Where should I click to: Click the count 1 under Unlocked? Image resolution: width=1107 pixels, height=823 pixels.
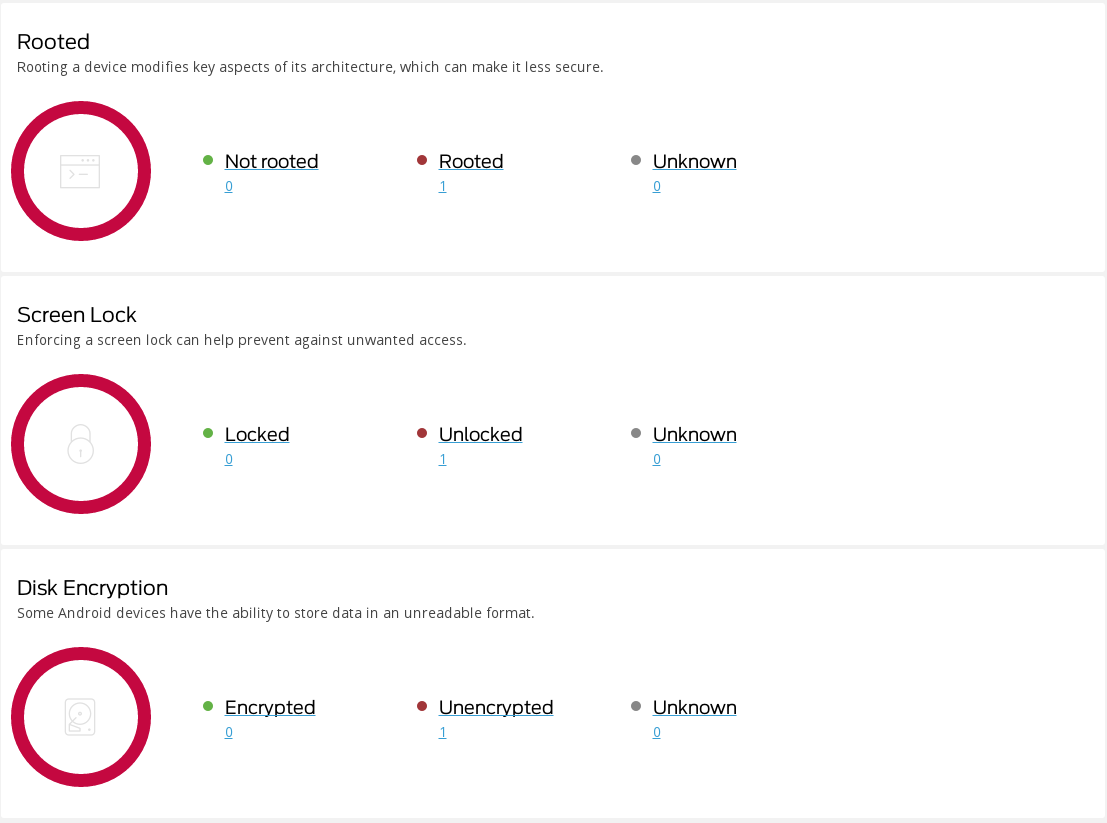443,460
